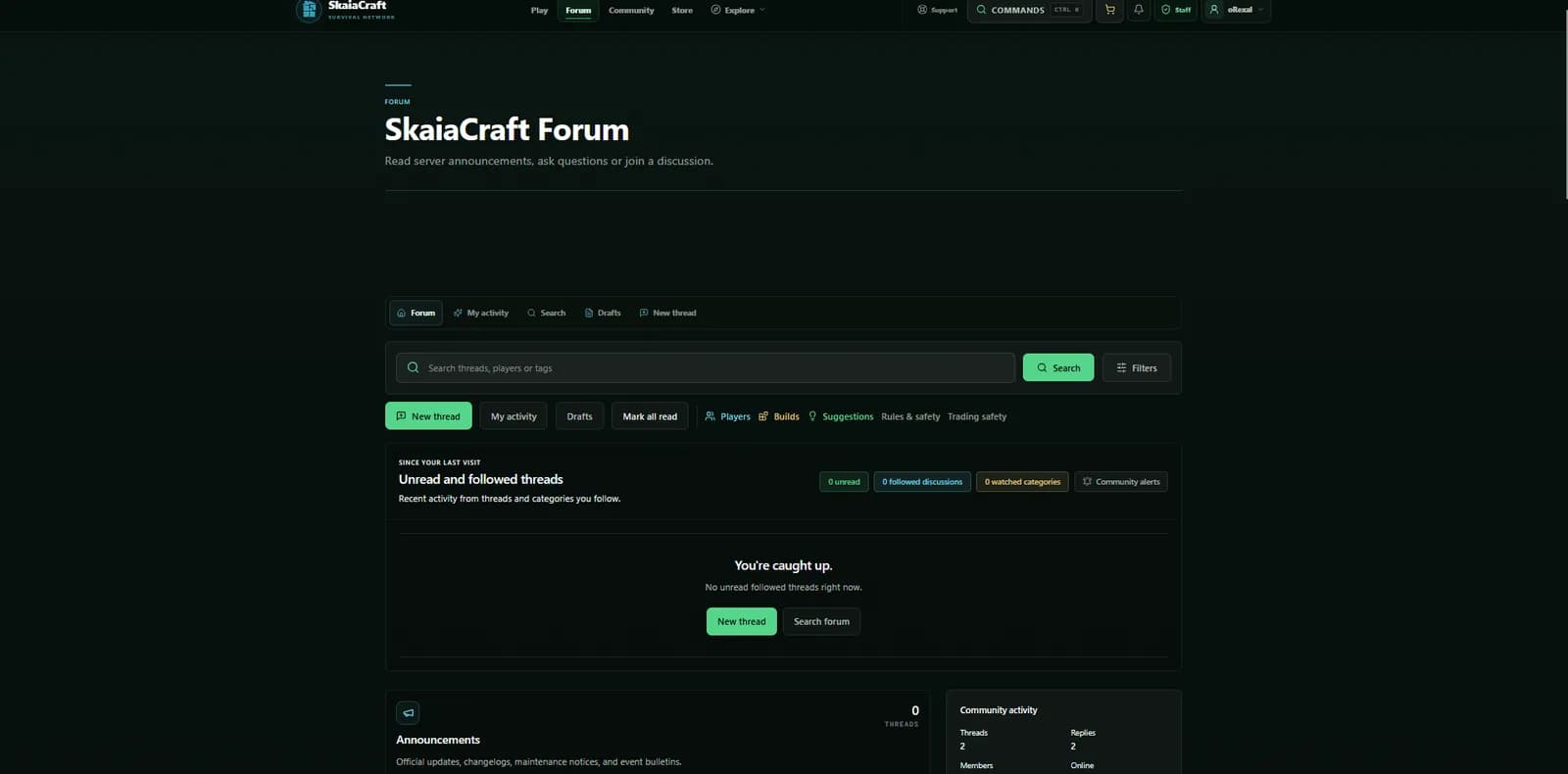Switch to the Forum home sub-tab
The width and height of the screenshot is (1568, 774).
point(416,313)
